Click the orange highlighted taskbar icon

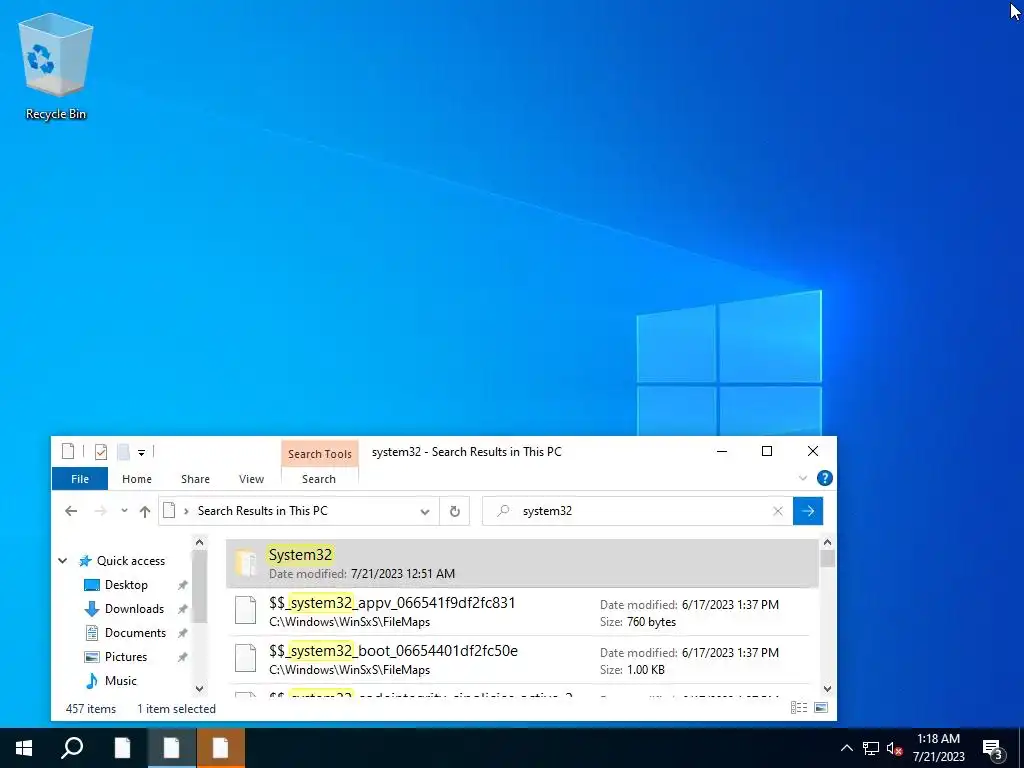tap(220, 748)
